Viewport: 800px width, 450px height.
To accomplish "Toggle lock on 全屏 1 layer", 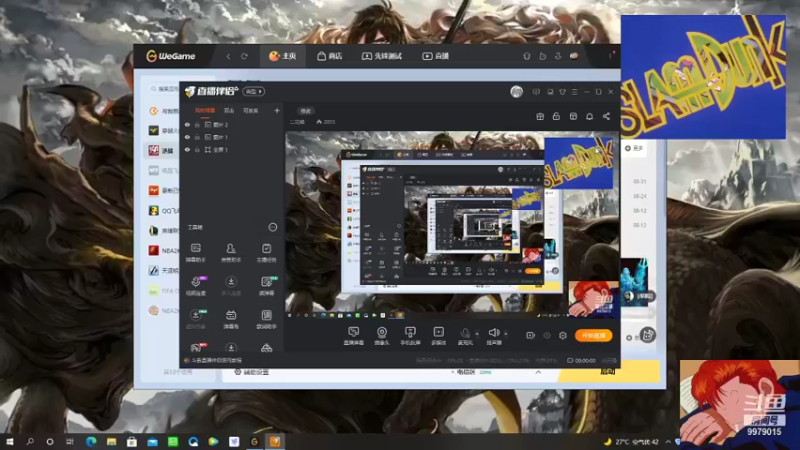I will point(197,149).
